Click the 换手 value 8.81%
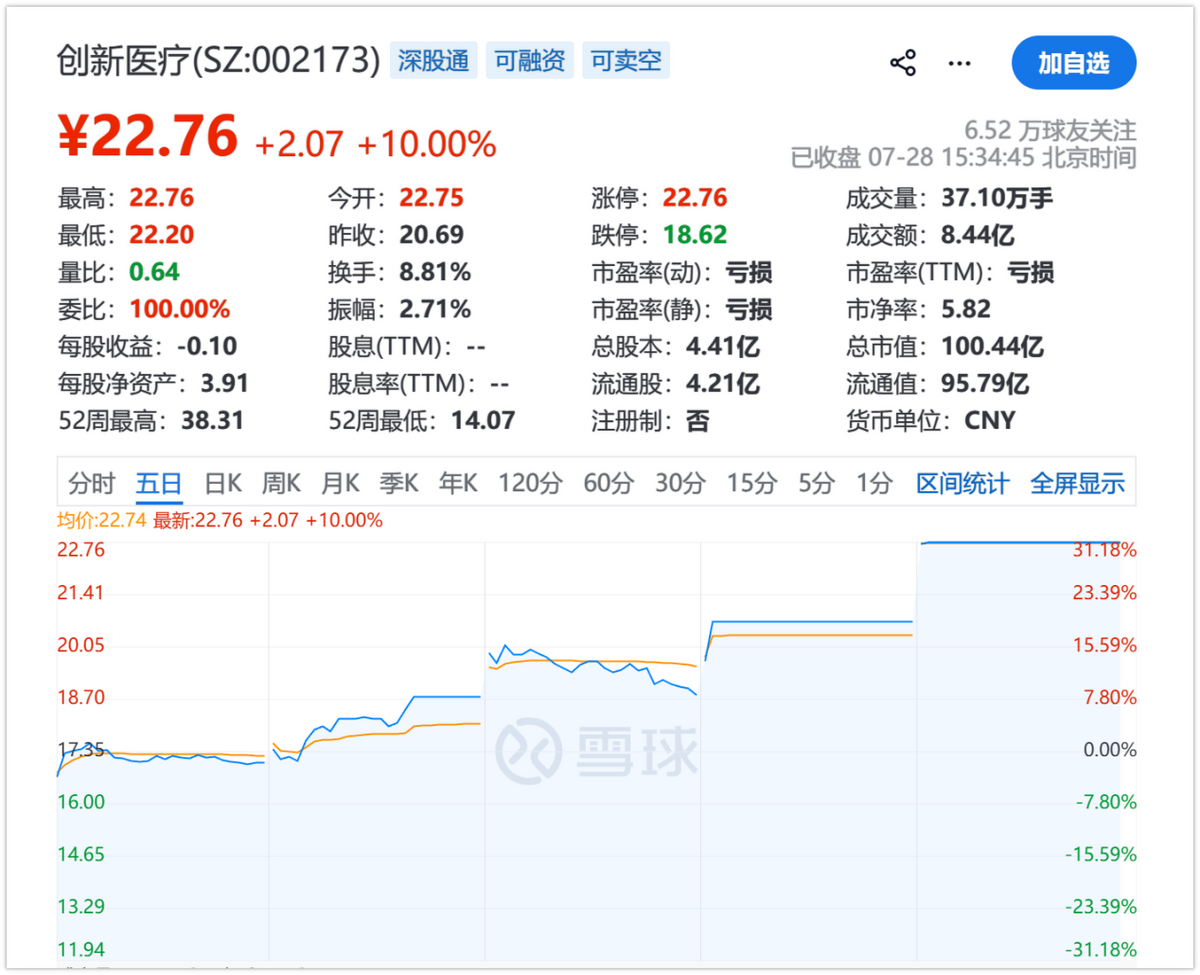The width and height of the screenshot is (1200, 975). tap(436, 272)
